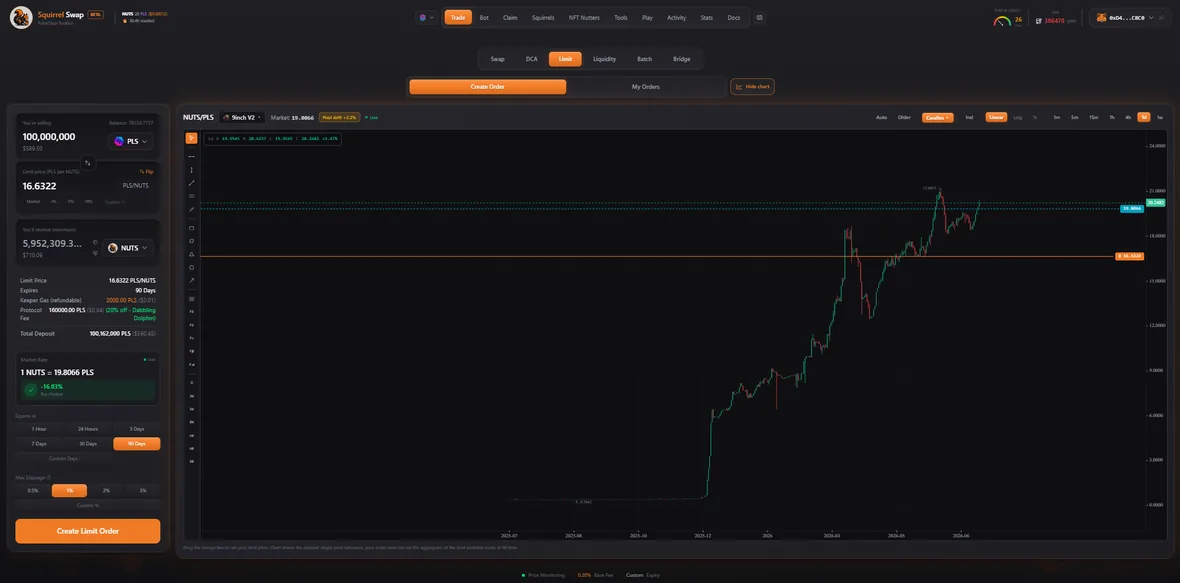
Task: Click the Ind indicators button
Action: click(969, 117)
